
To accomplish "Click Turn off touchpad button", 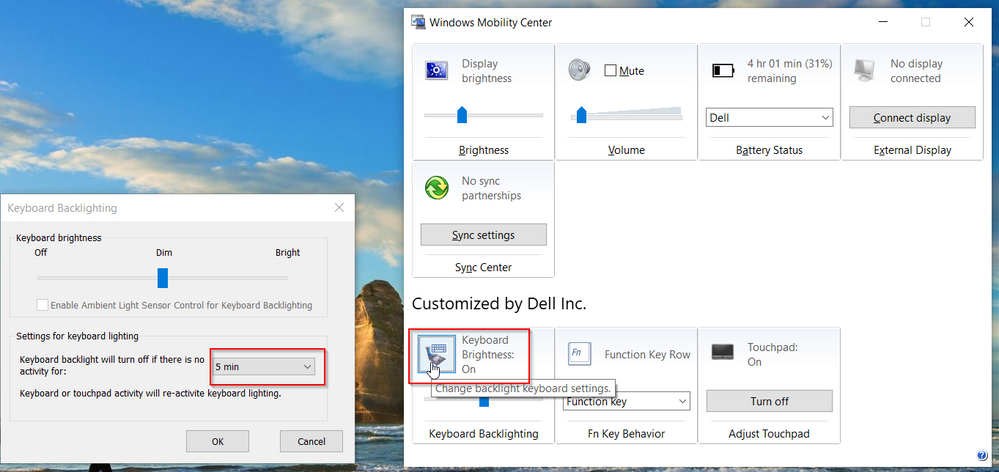I will pyautogui.click(x=769, y=401).
